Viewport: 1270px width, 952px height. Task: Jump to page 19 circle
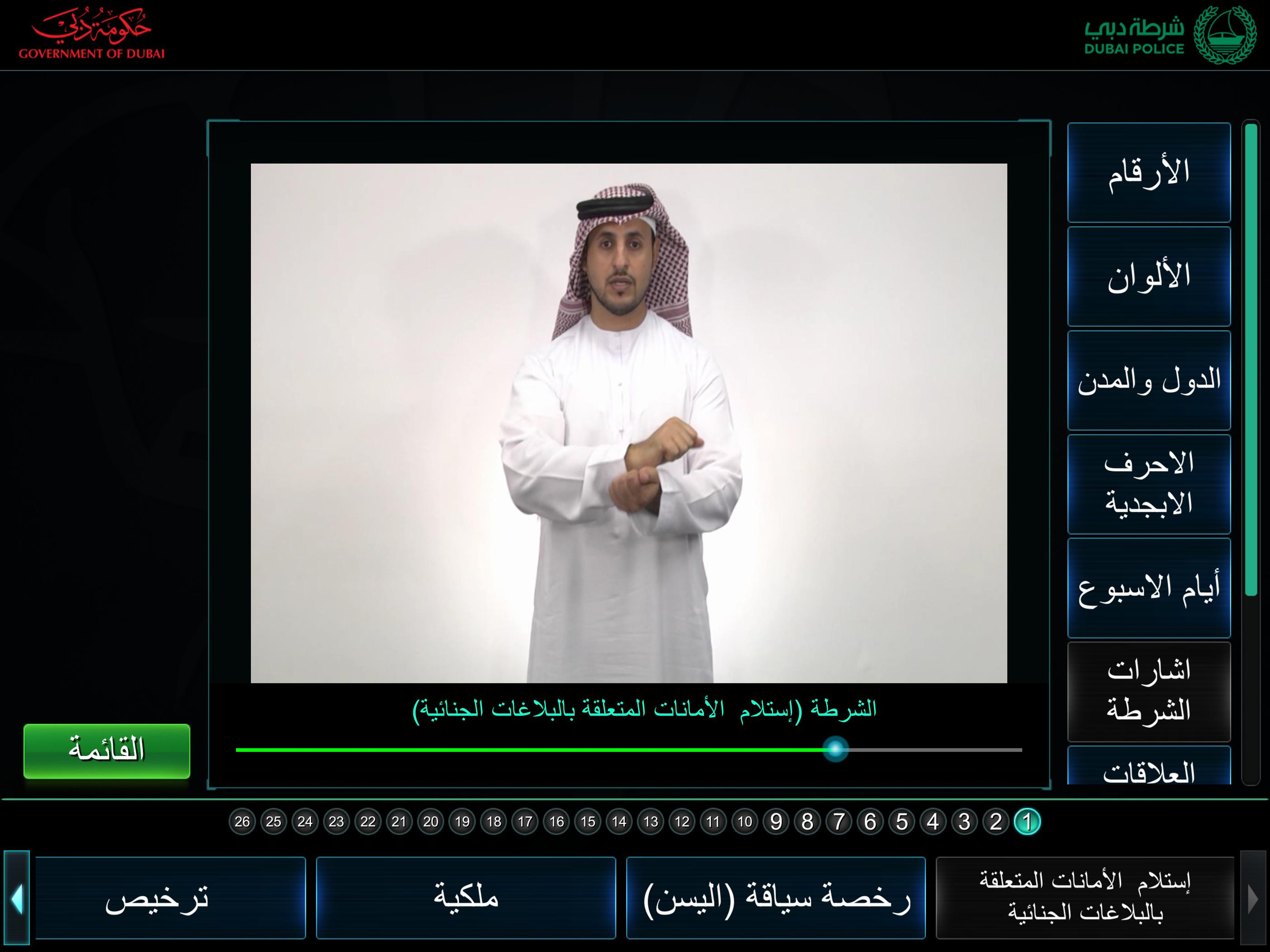[x=462, y=822]
